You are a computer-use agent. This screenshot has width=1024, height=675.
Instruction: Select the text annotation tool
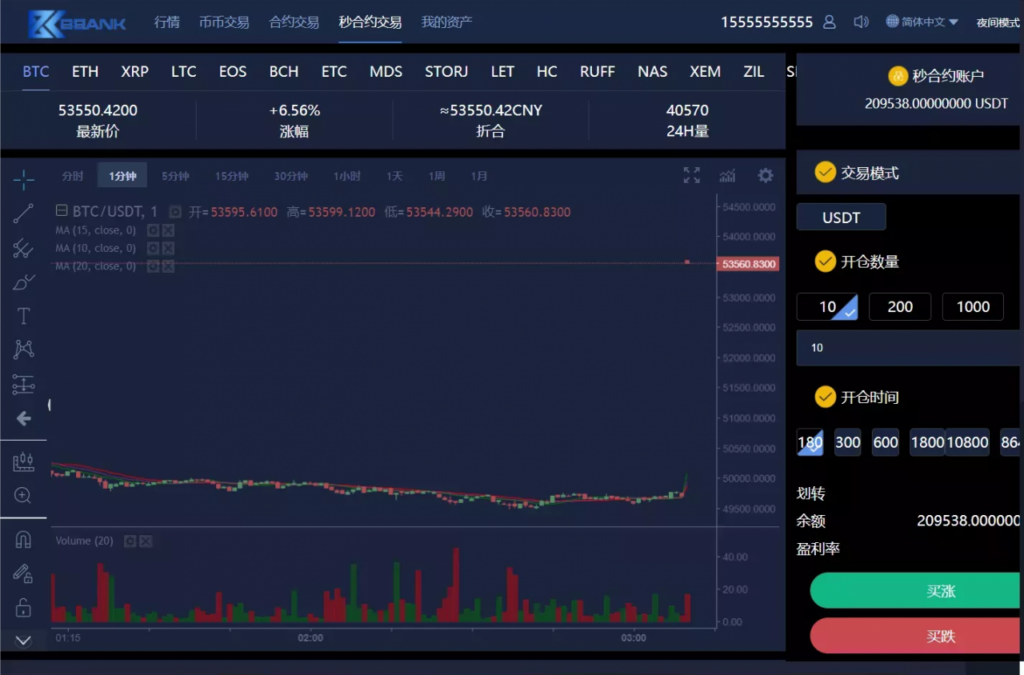23,316
